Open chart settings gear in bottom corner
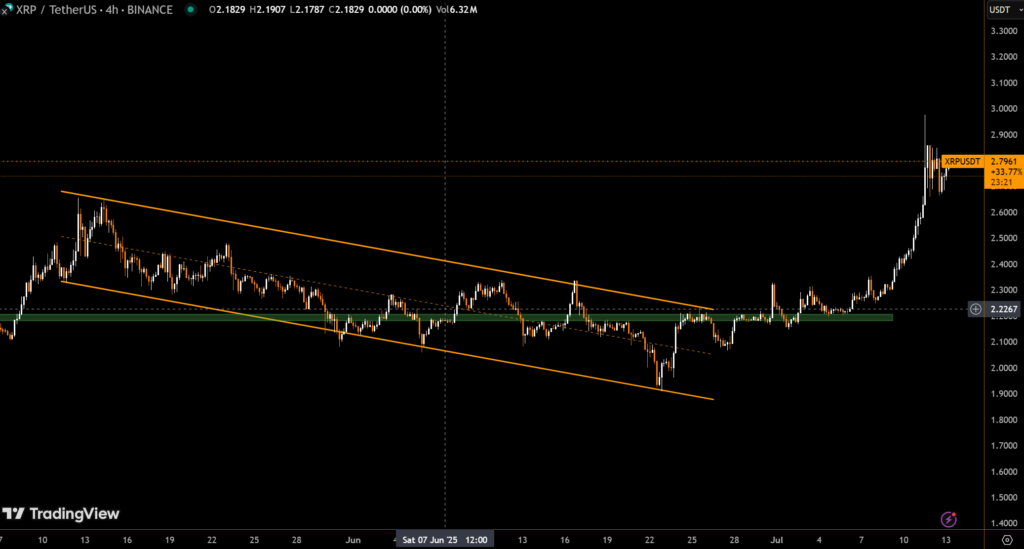 click(x=1006, y=540)
